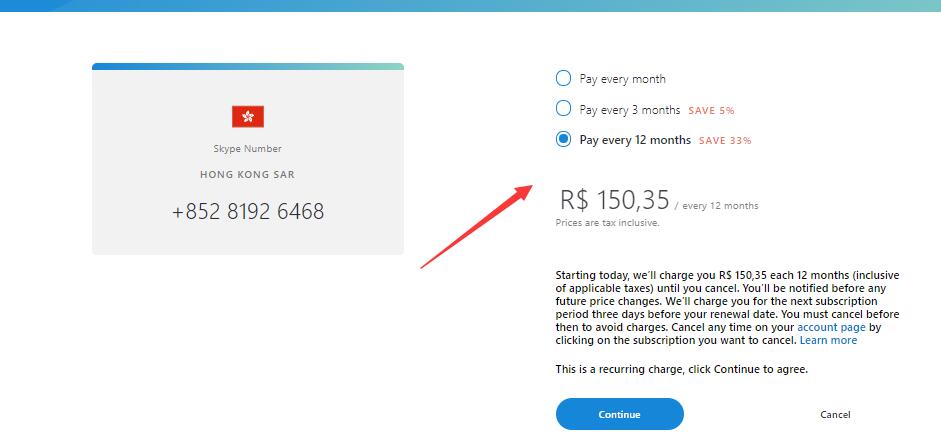Open the account page link
941x446 pixels.
(x=831, y=328)
